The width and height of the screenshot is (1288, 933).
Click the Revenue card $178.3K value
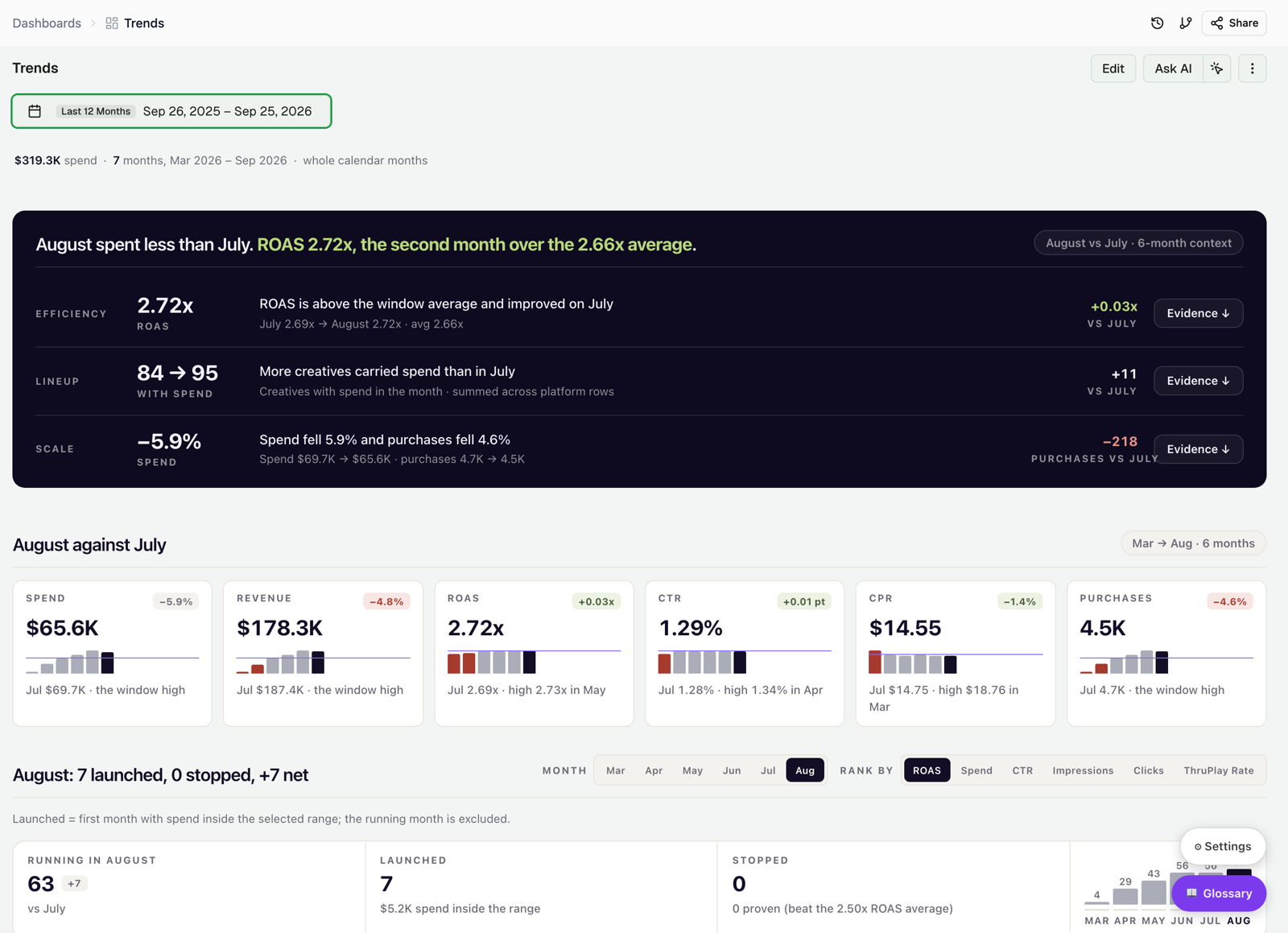[279, 628]
